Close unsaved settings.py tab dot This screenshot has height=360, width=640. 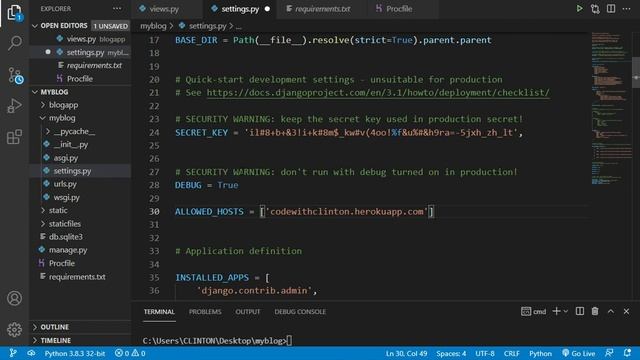coord(267,9)
